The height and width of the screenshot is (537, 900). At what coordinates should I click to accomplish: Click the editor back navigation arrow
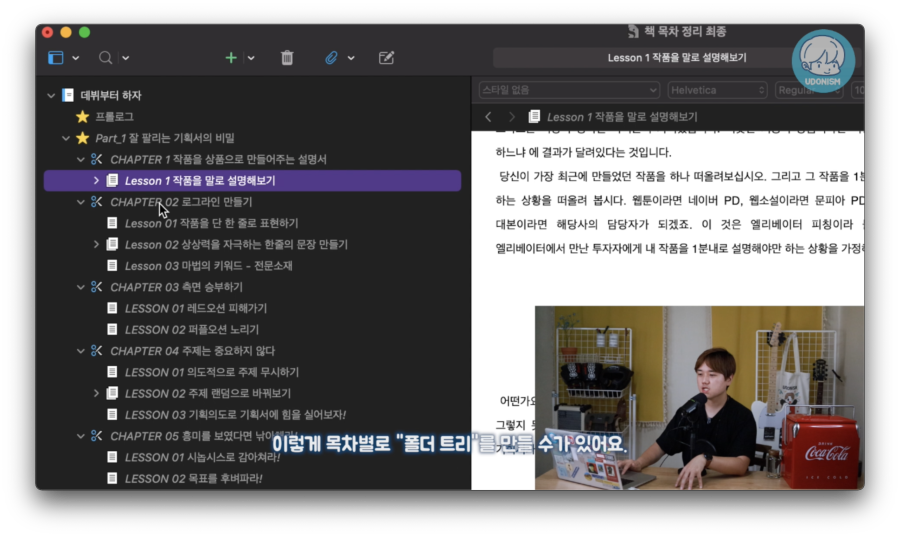click(488, 117)
